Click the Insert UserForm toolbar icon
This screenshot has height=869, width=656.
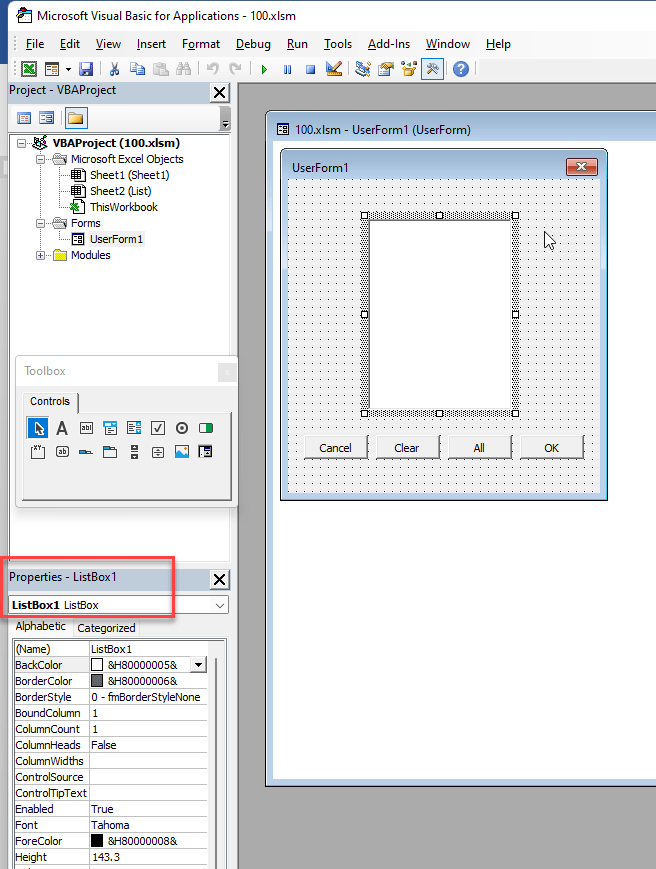tap(52, 69)
